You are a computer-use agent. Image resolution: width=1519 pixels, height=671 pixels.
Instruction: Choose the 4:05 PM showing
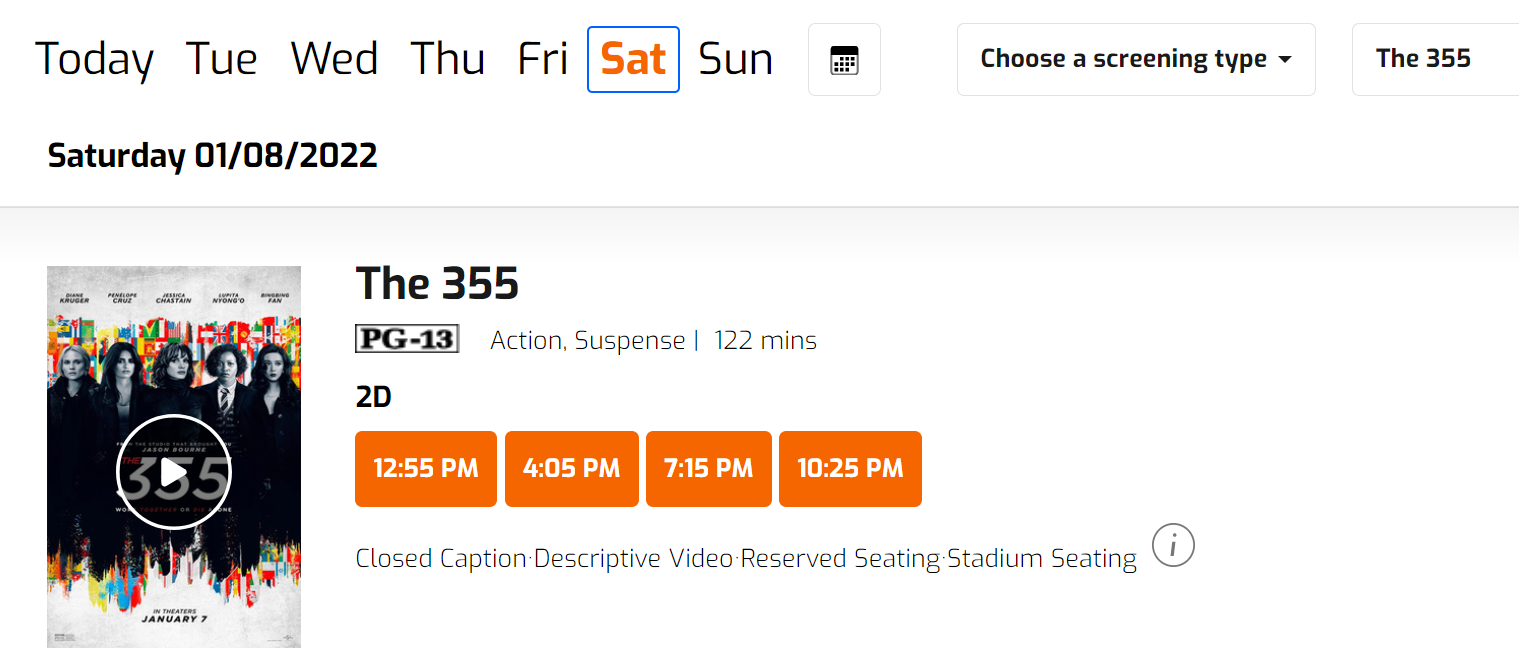(572, 469)
